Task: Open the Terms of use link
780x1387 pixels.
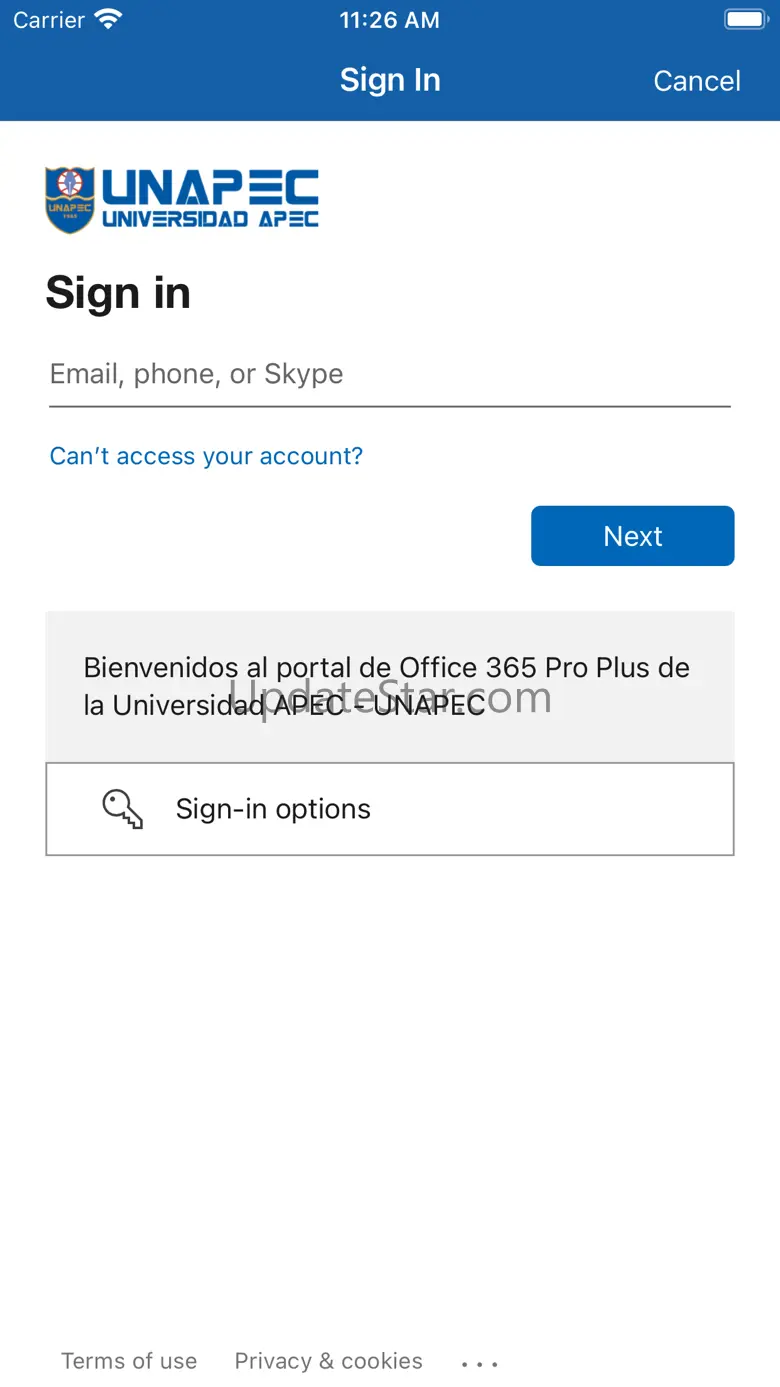Action: click(x=129, y=1361)
